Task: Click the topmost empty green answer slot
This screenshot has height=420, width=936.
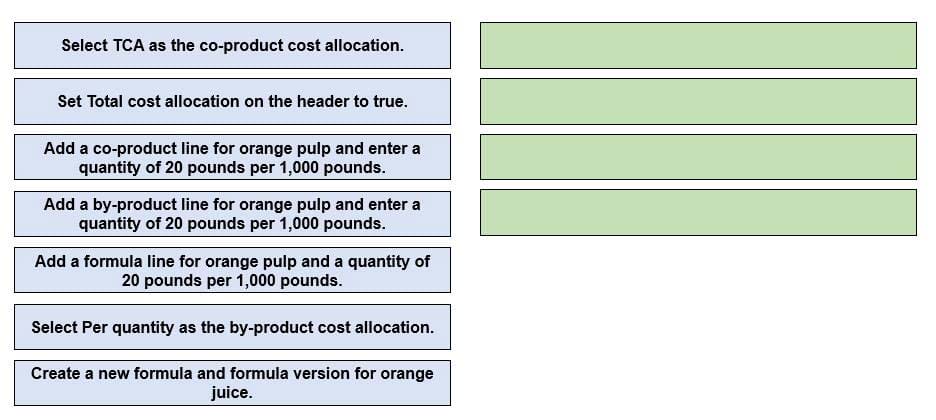Action: [698, 45]
